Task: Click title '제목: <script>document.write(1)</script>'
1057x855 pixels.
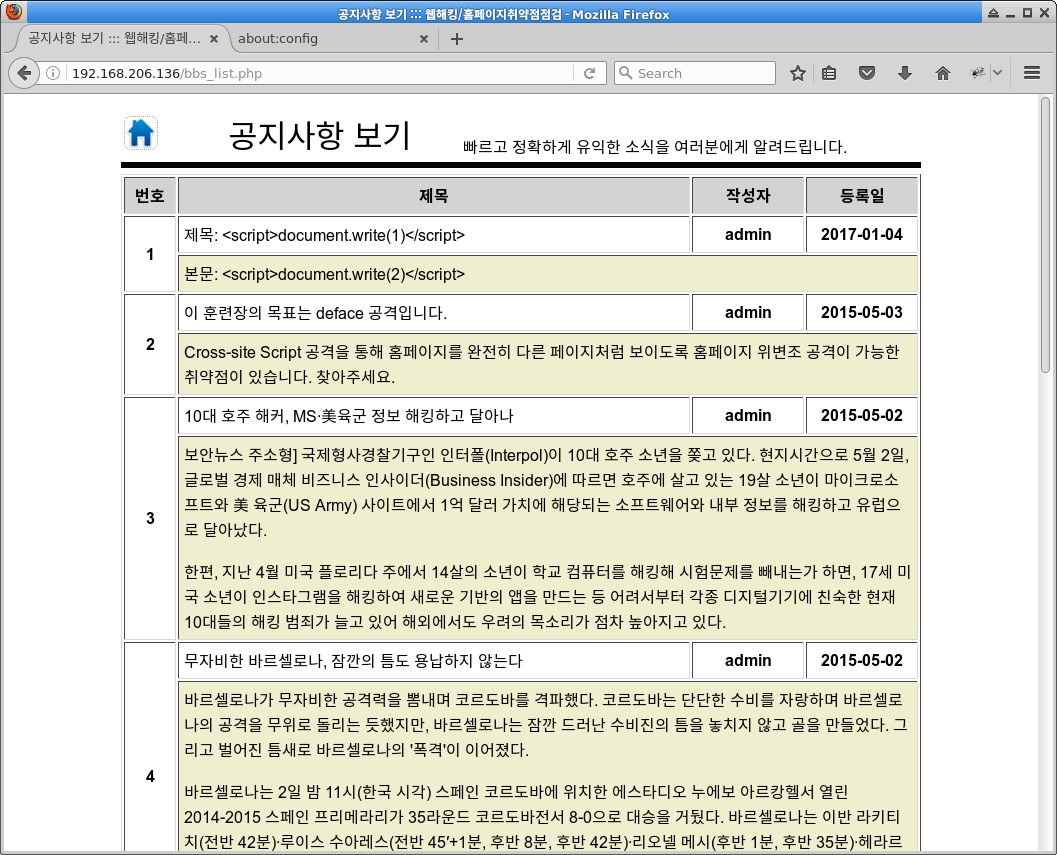Action: 324,235
